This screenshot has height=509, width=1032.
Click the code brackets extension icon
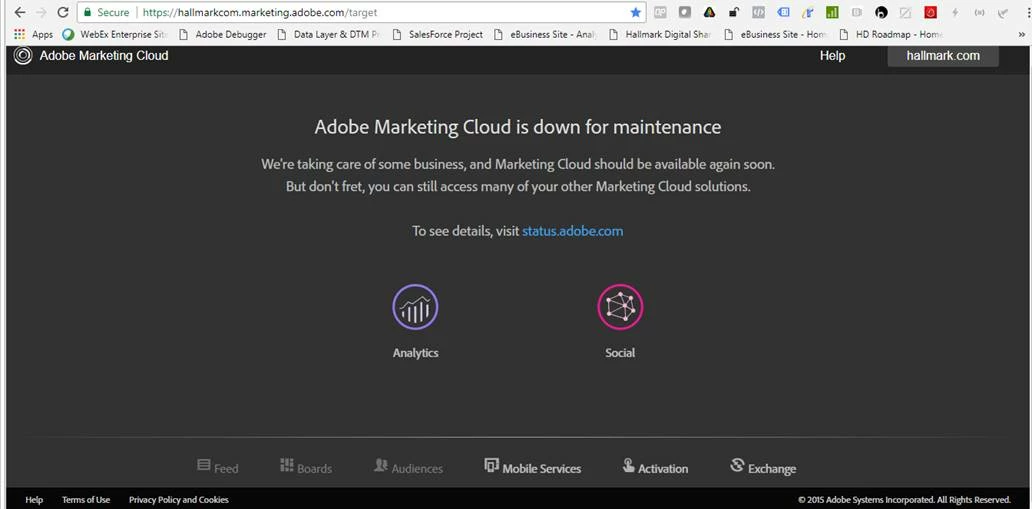[758, 12]
